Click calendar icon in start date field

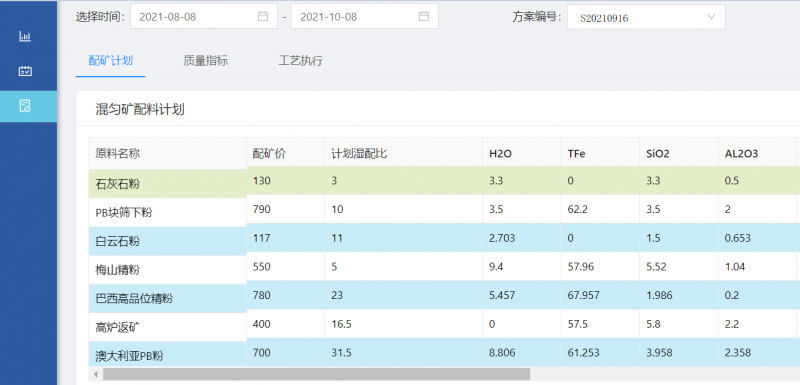[263, 16]
